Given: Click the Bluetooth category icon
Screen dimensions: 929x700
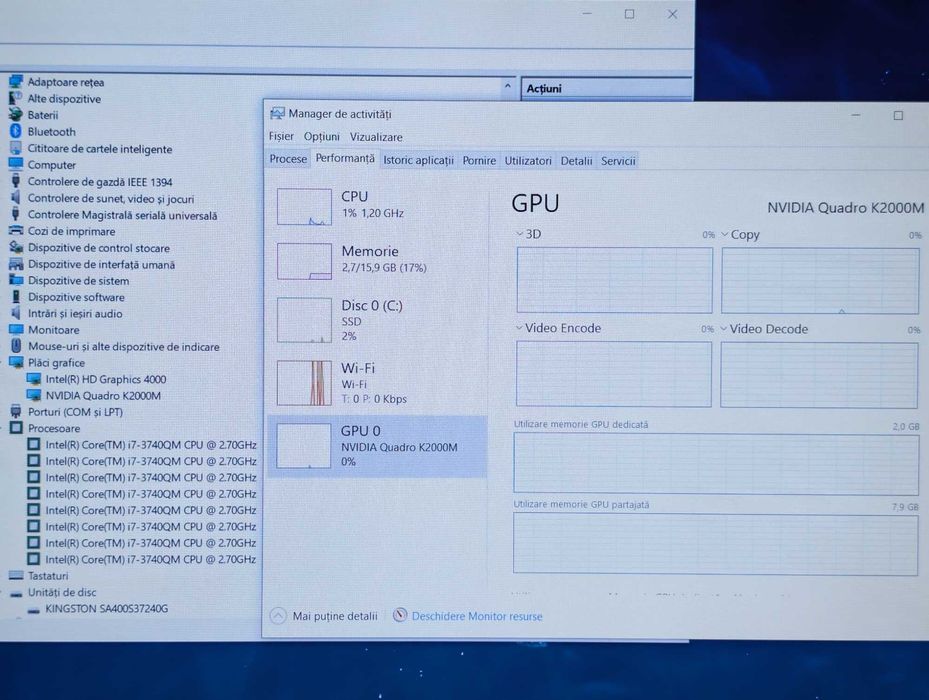Looking at the screenshot, I should (x=16, y=131).
